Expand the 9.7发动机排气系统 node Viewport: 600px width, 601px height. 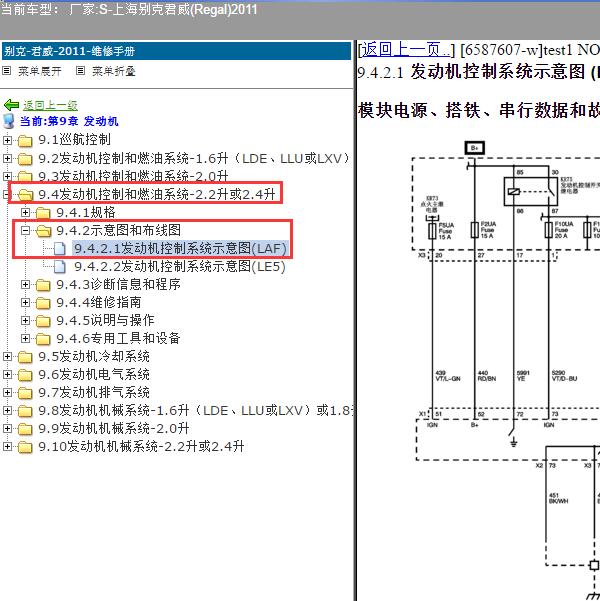point(7,392)
